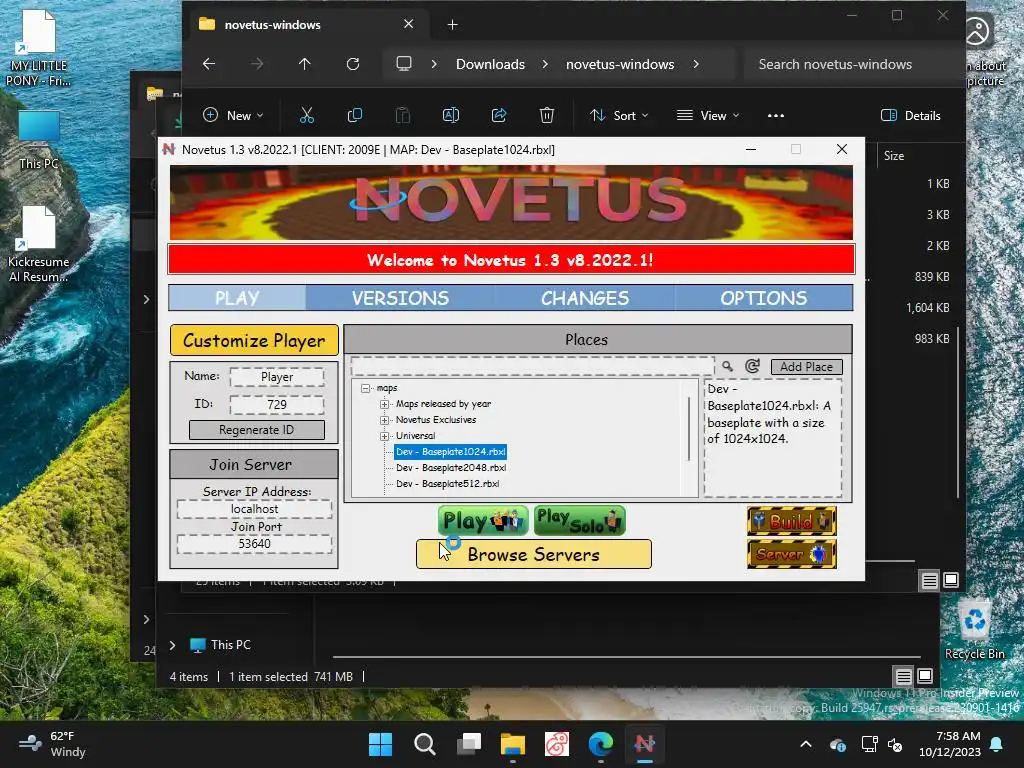Refresh the Explorer folder

[353, 64]
